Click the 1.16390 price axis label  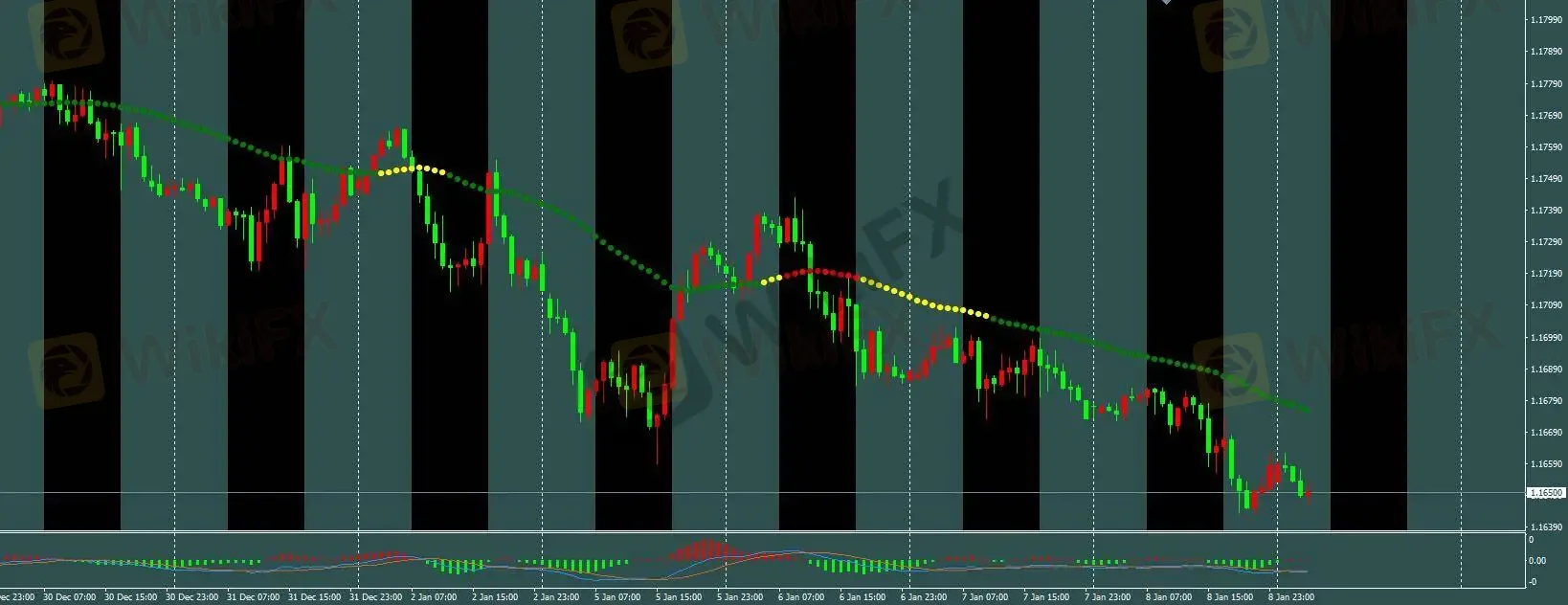pyautogui.click(x=1546, y=527)
